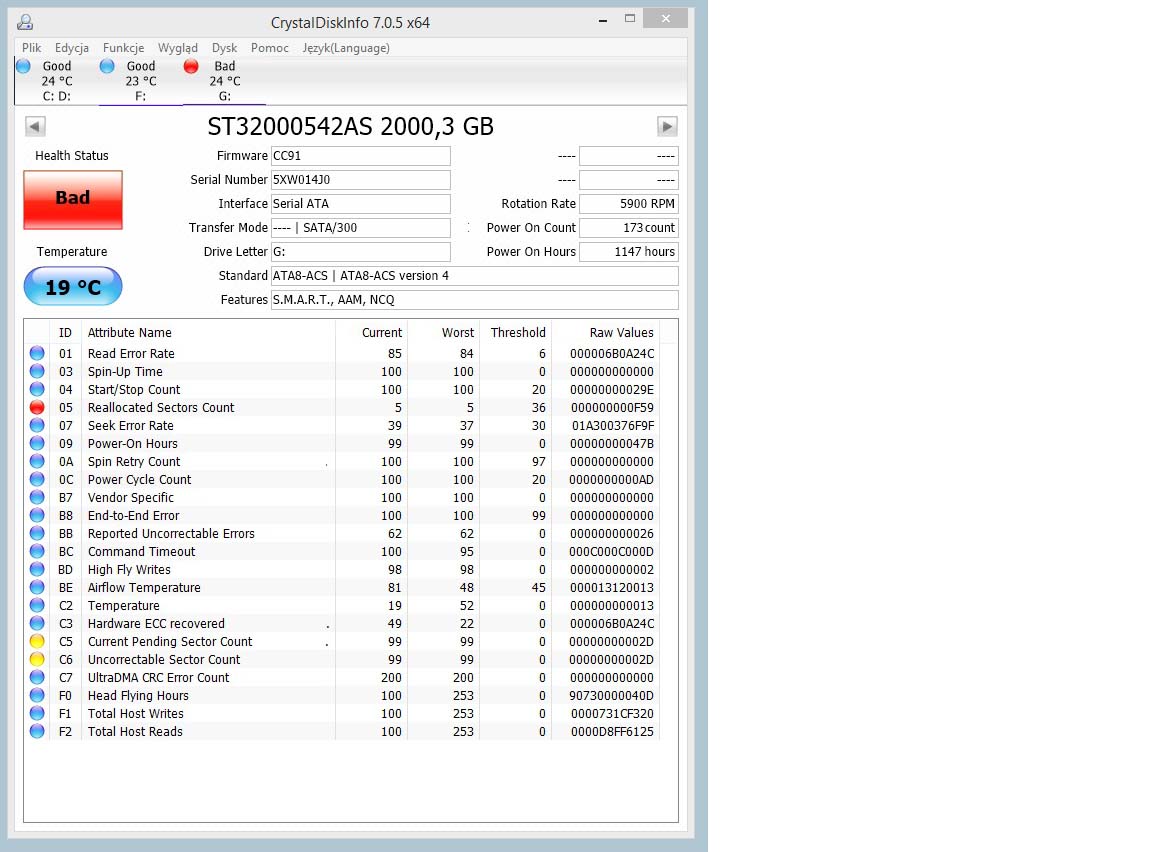Click the blue status icon for Airflow Temperature

click(37, 587)
